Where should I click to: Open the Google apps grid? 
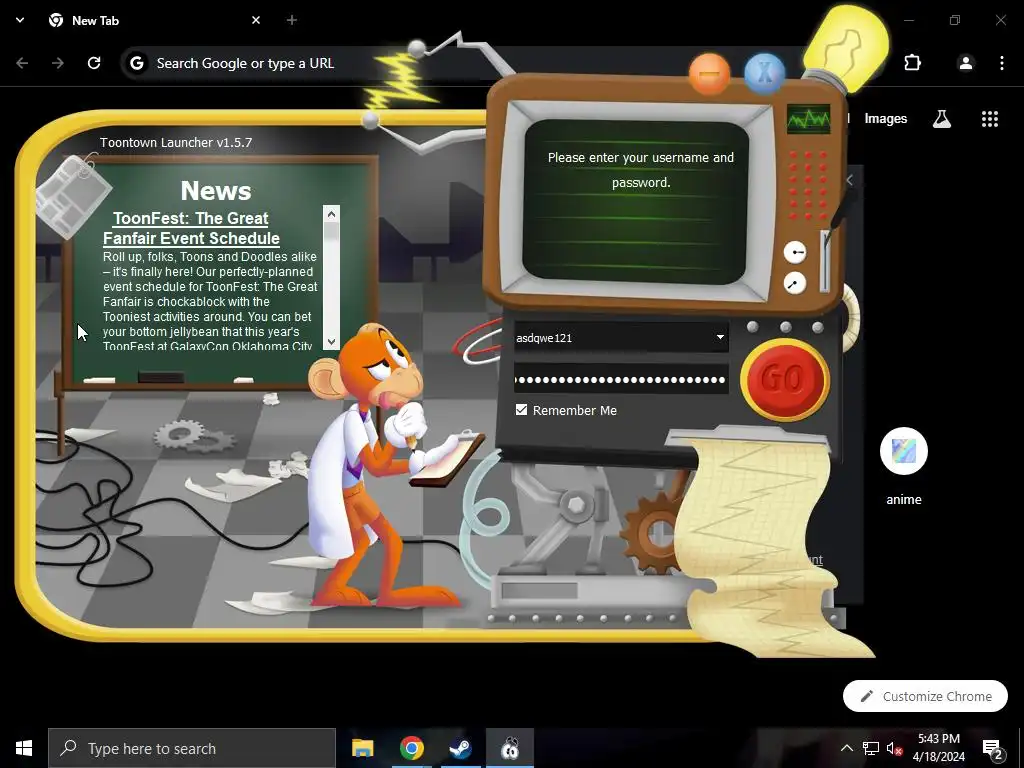(x=989, y=119)
